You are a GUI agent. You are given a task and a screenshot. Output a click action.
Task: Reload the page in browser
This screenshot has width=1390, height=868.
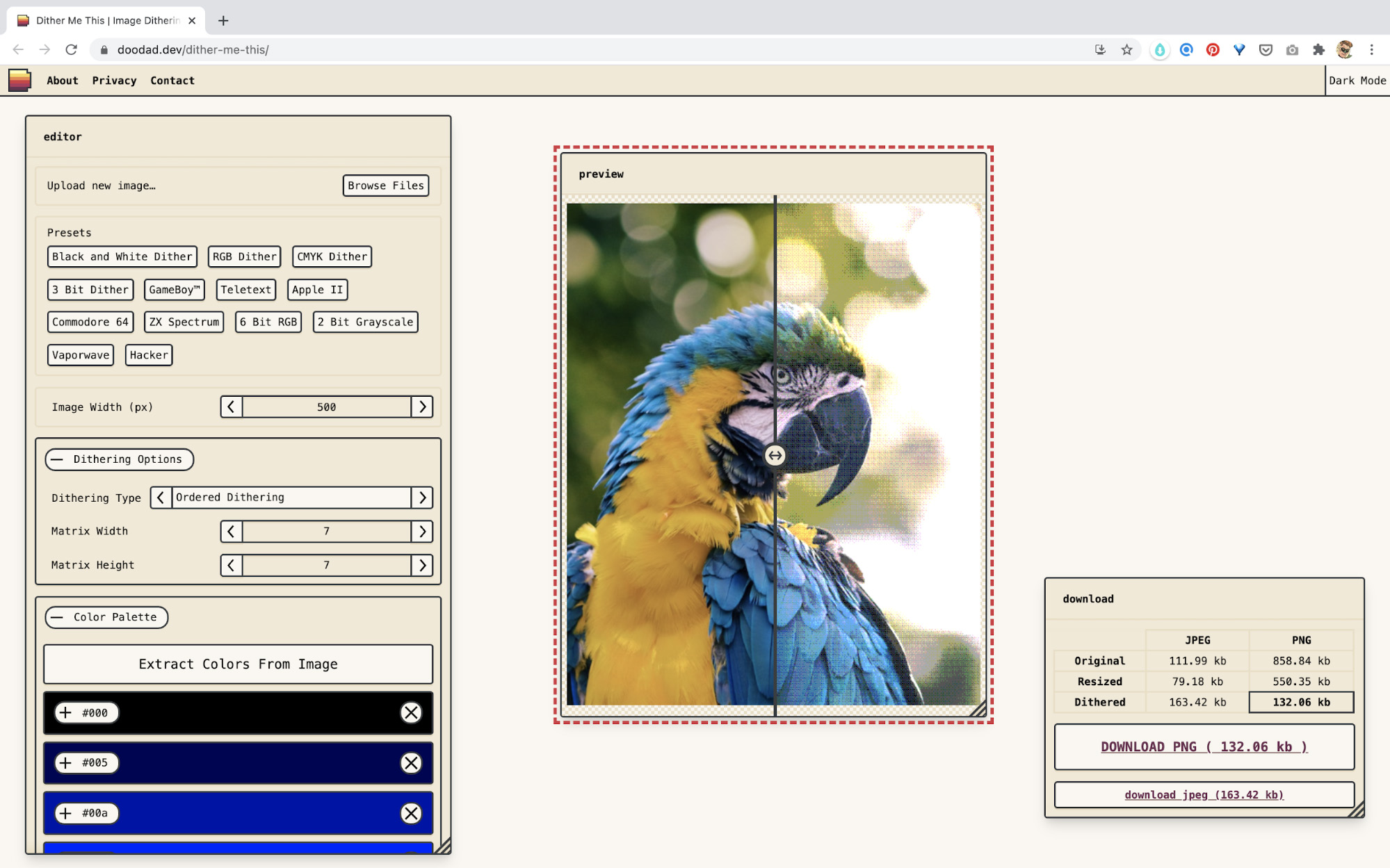(71, 49)
